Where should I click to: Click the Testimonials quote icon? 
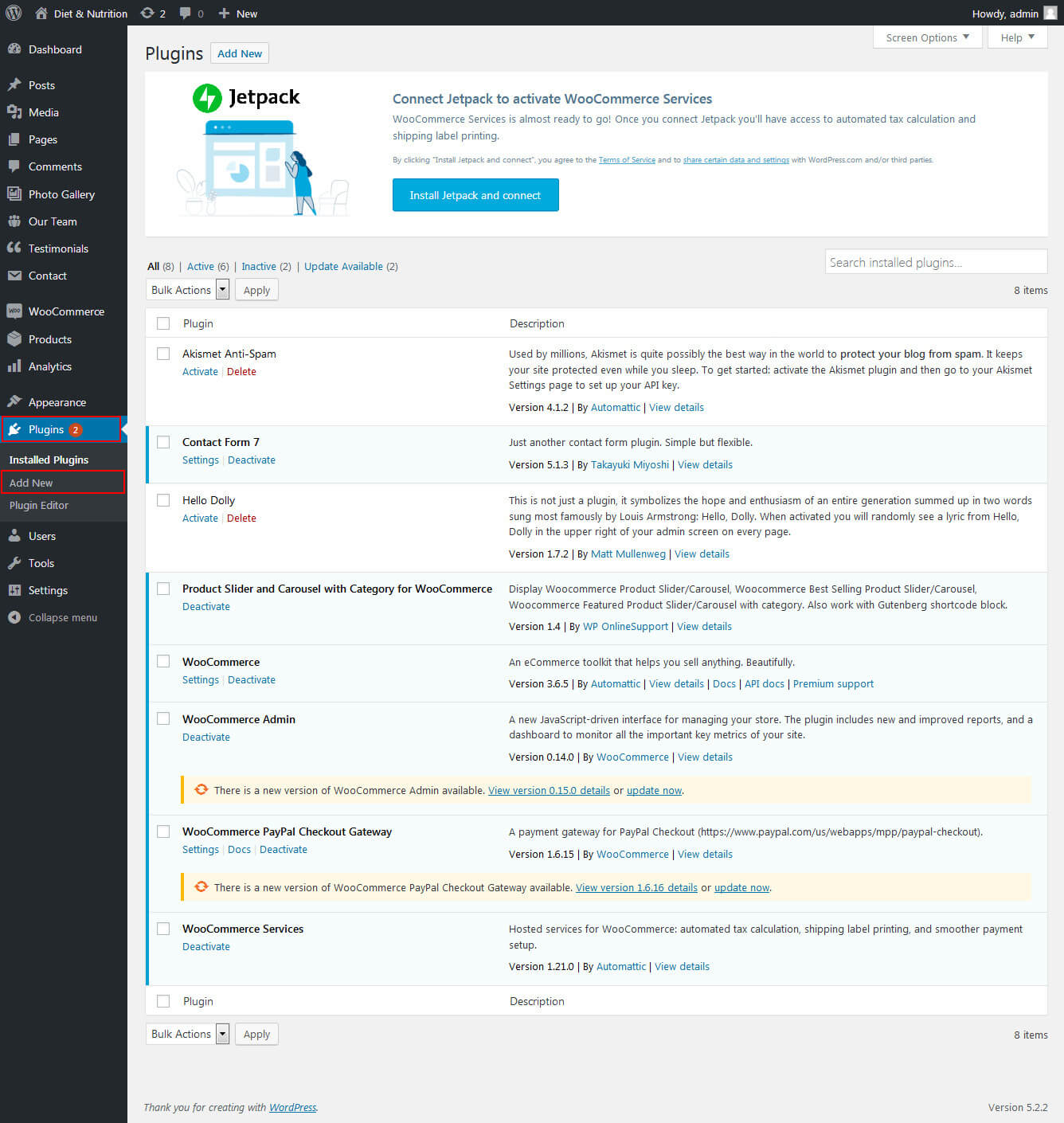(14, 248)
